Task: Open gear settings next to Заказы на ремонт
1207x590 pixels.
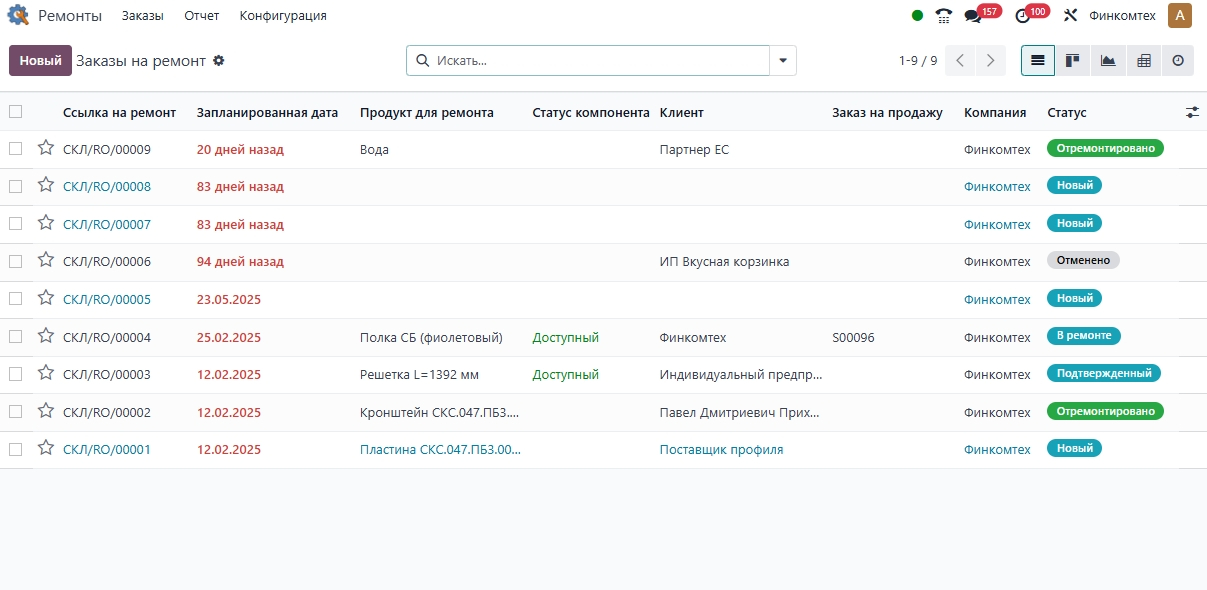Action: pos(219,61)
